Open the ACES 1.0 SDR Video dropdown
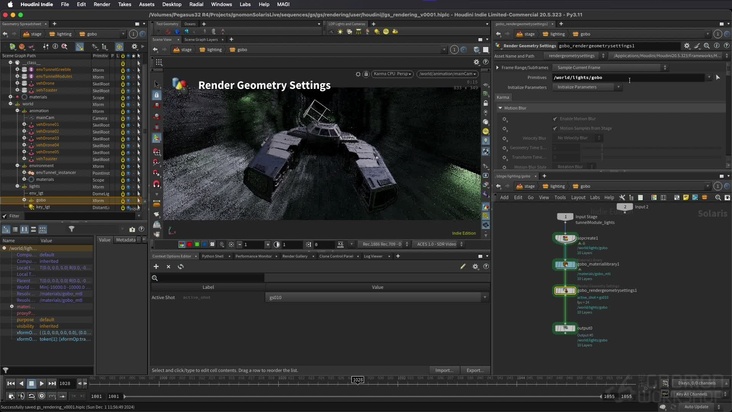This screenshot has height=412, width=732. point(439,244)
